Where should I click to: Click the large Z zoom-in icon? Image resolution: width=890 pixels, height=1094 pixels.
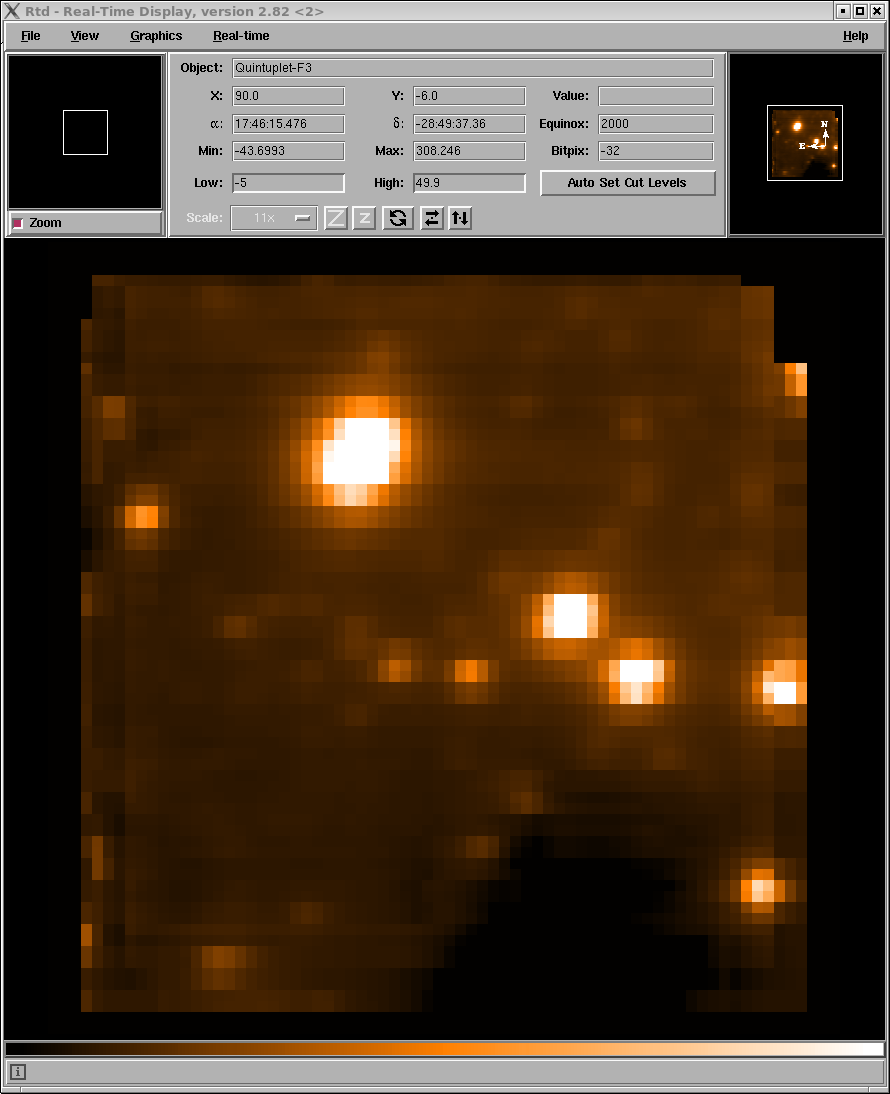click(x=336, y=218)
